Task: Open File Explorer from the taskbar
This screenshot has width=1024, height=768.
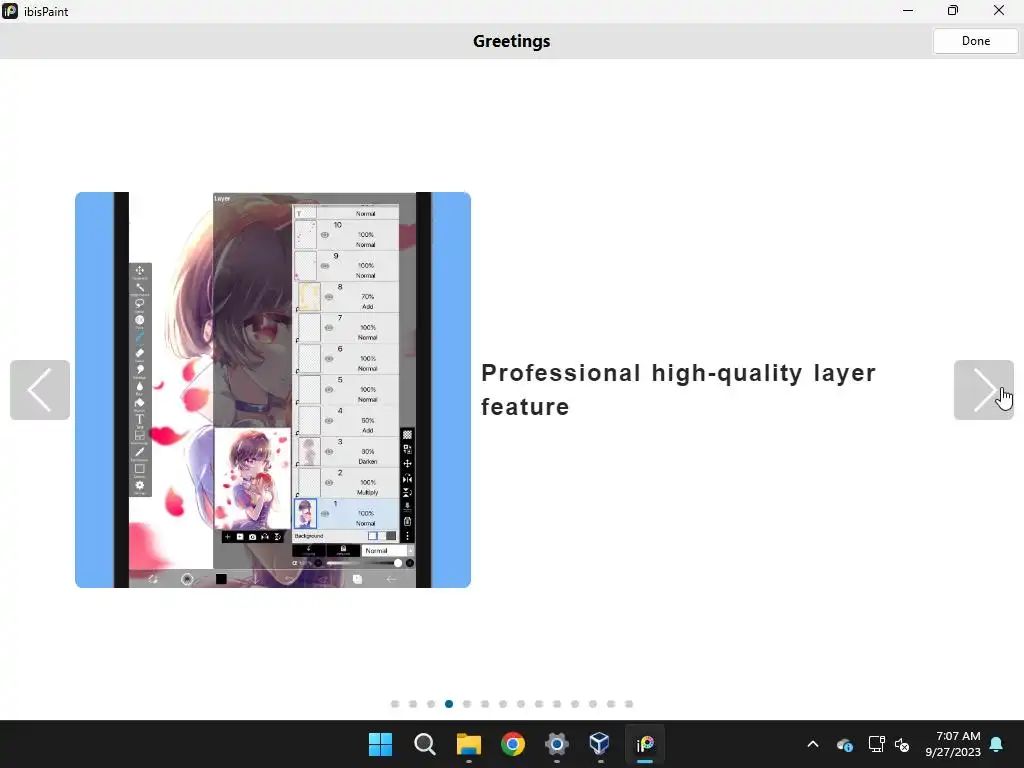Action: (468, 744)
